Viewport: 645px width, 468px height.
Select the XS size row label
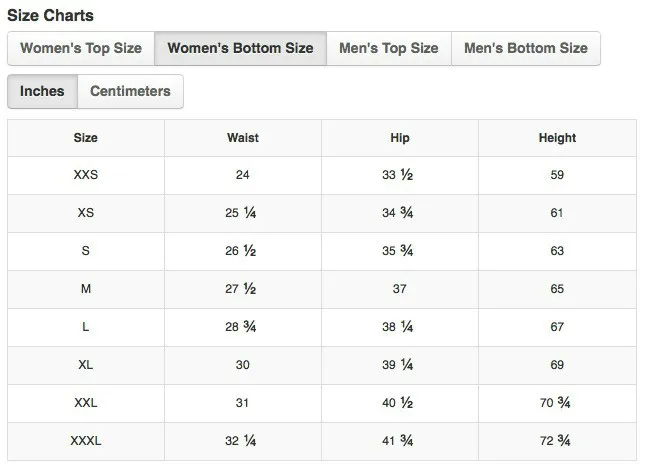[x=86, y=213]
